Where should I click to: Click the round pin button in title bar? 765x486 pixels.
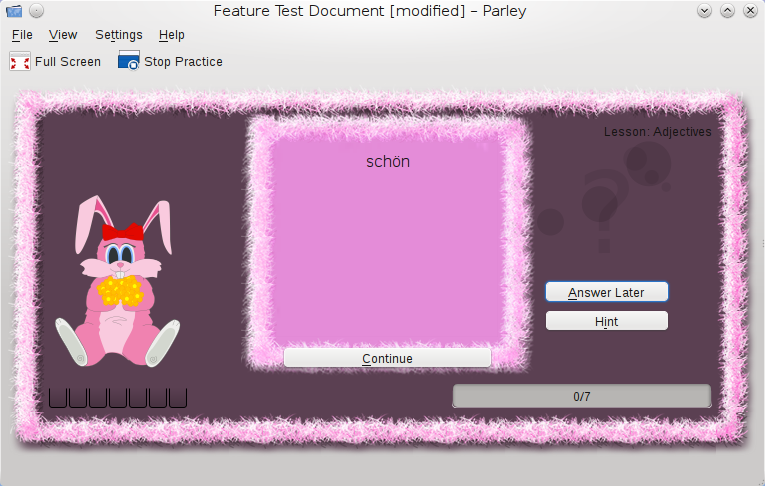(x=37, y=11)
